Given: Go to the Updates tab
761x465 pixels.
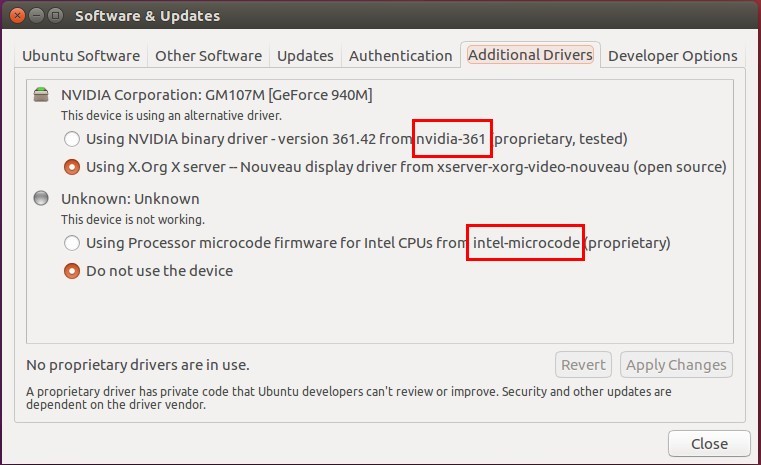Looking at the screenshot, I should [x=305, y=56].
